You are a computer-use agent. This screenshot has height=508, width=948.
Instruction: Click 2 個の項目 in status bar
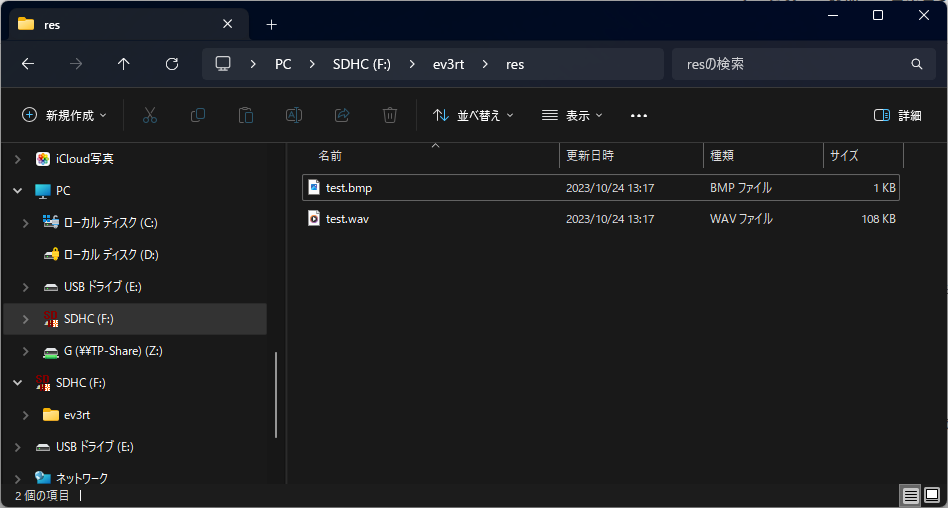tap(42, 496)
